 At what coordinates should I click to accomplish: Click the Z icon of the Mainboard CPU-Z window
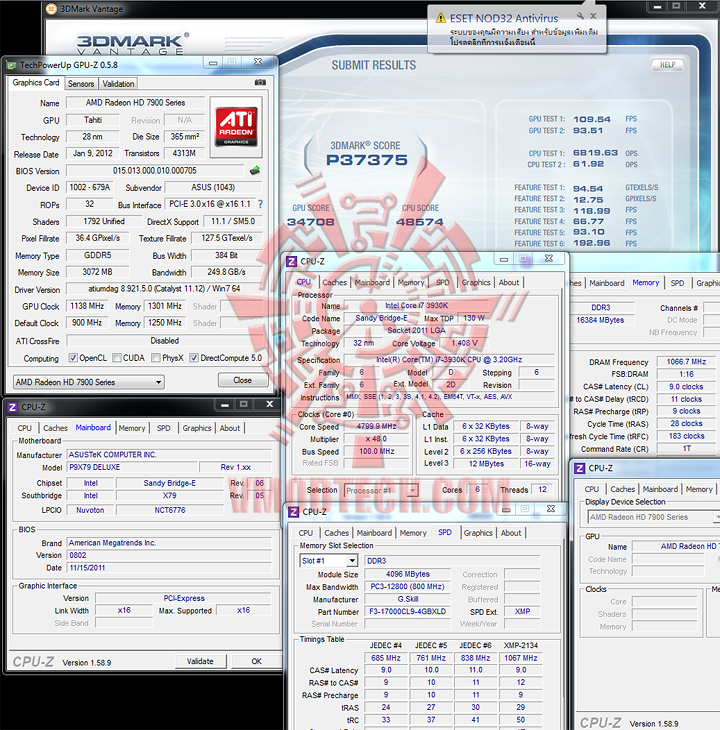(13, 407)
